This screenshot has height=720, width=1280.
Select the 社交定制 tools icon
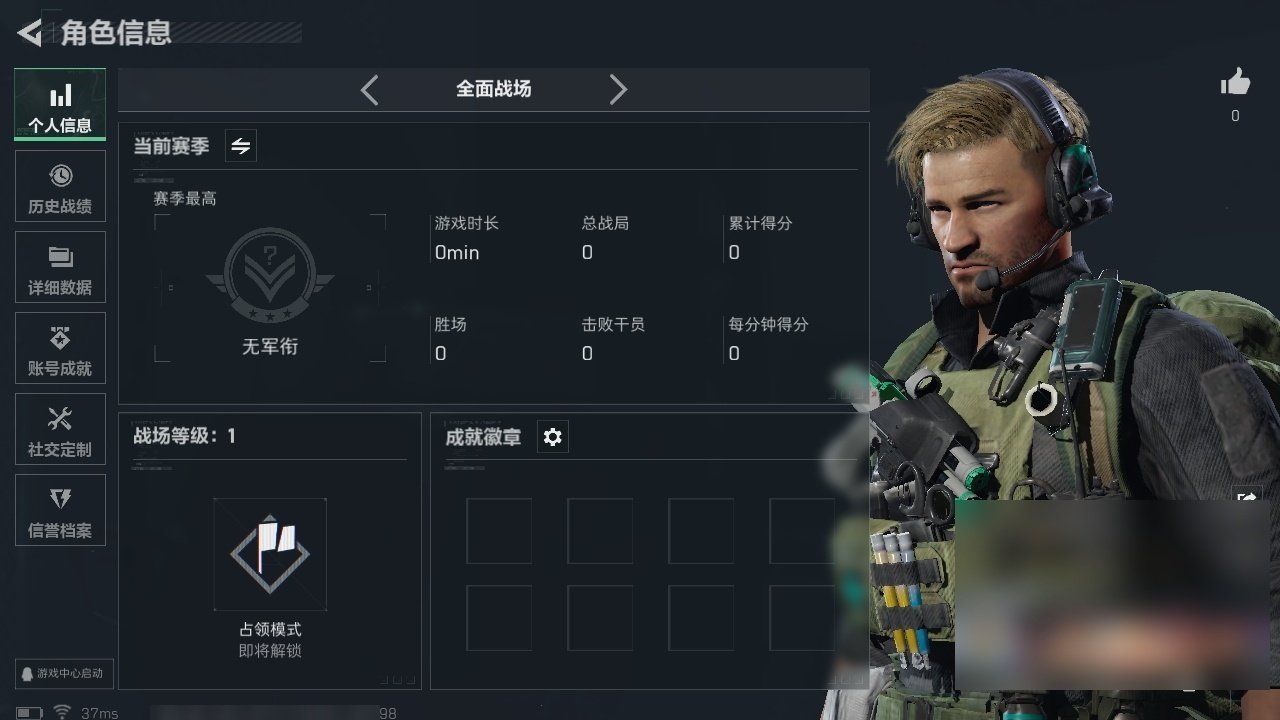(60, 418)
